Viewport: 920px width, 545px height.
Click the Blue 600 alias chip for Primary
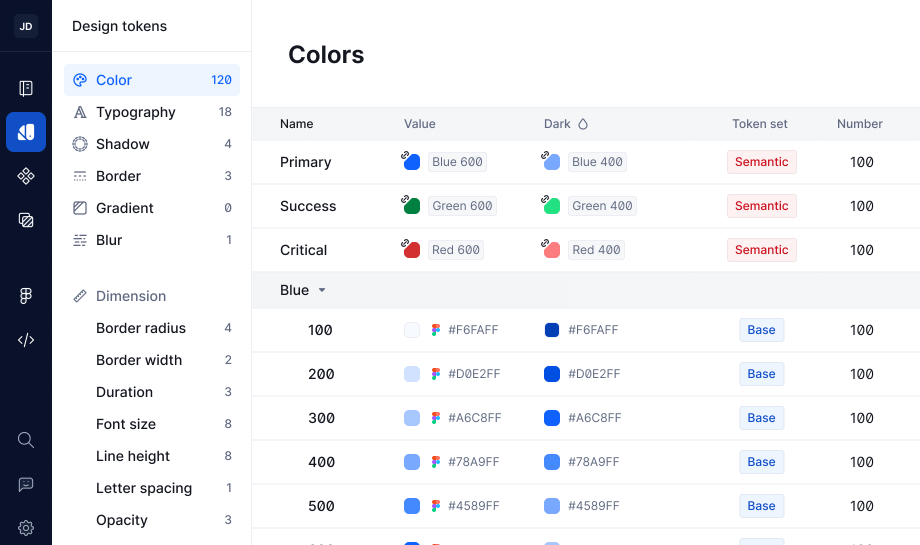click(x=457, y=162)
